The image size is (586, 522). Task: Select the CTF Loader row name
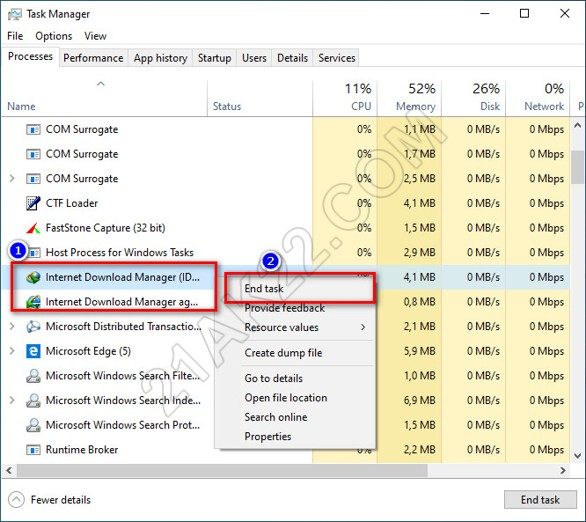coord(72,203)
